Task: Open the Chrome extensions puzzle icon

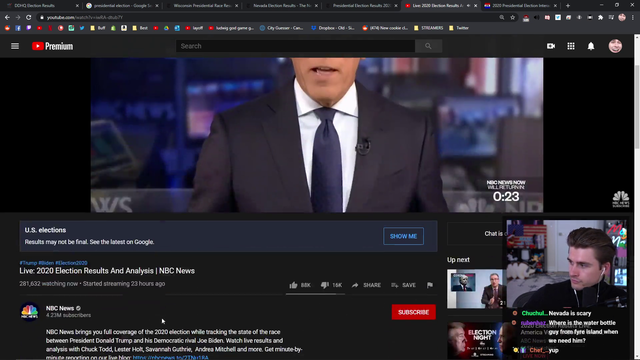Action: (x=600, y=17)
